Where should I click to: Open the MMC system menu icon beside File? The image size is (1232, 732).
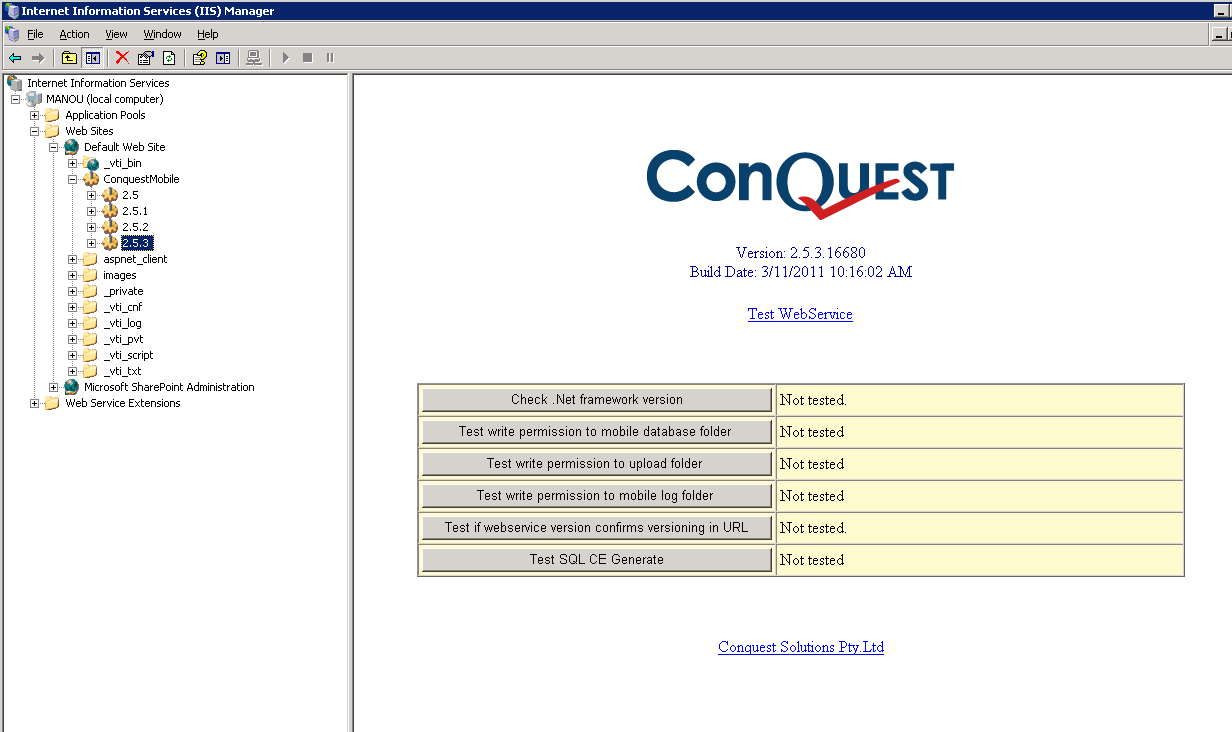click(x=12, y=34)
